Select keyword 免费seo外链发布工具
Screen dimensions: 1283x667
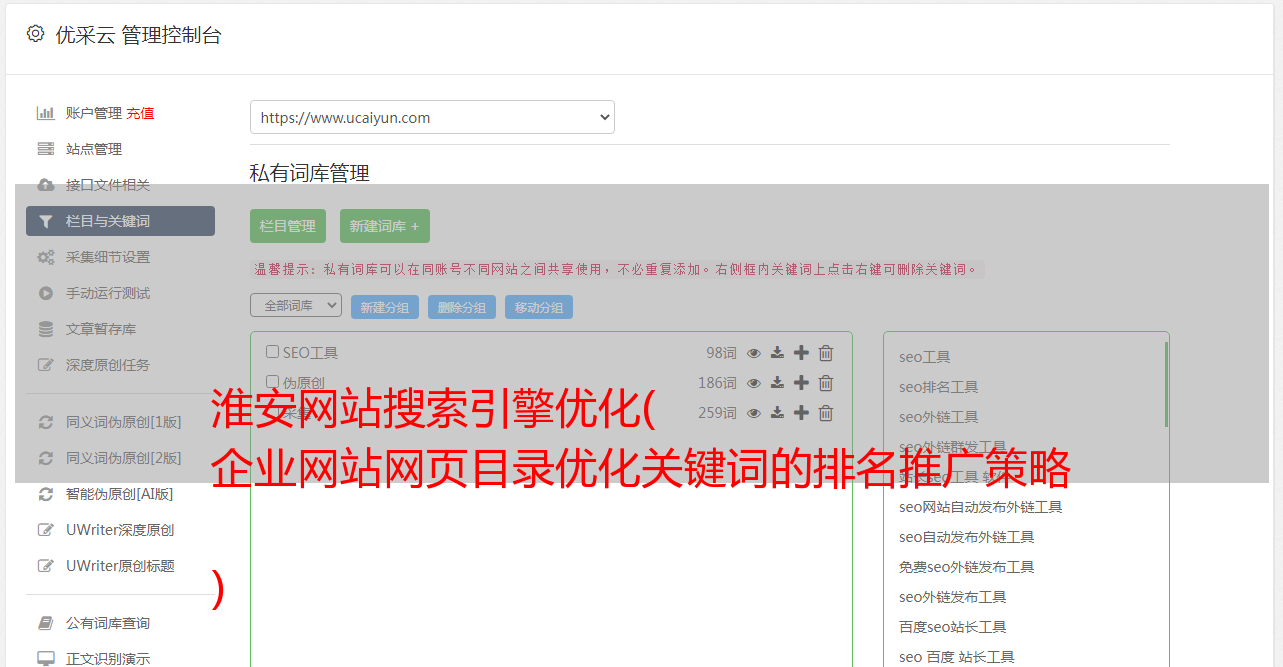pyautogui.click(x=966, y=567)
